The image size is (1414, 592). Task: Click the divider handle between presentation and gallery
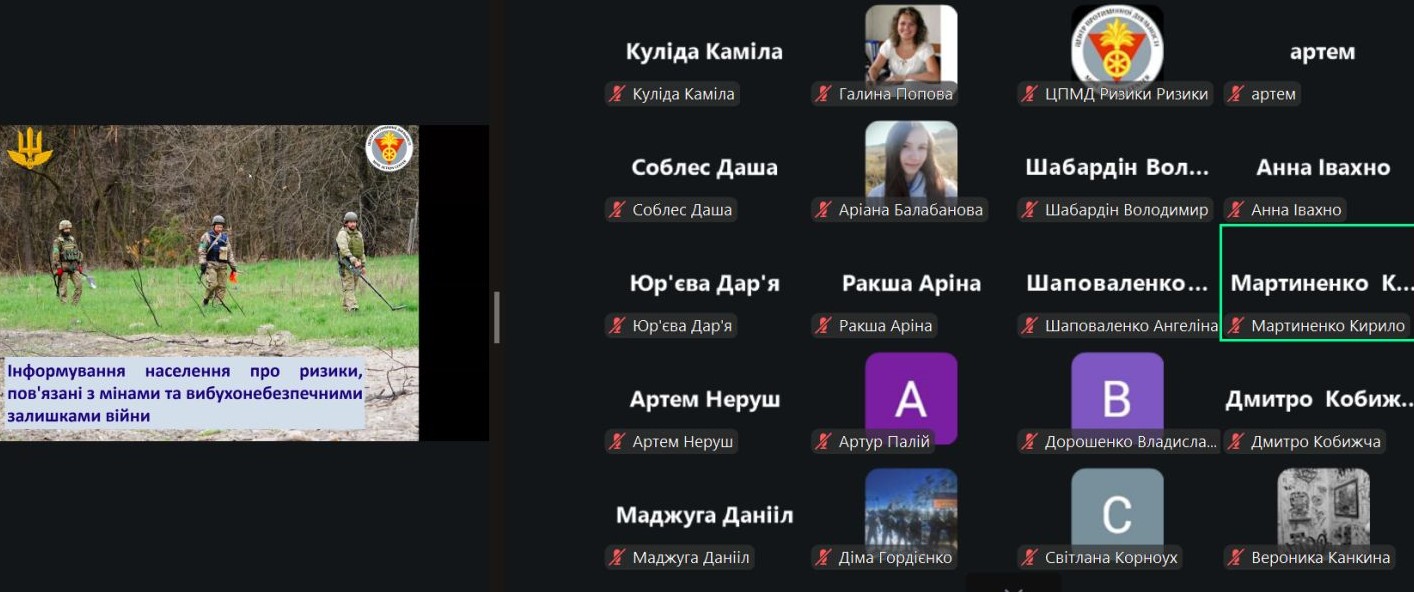pos(497,318)
